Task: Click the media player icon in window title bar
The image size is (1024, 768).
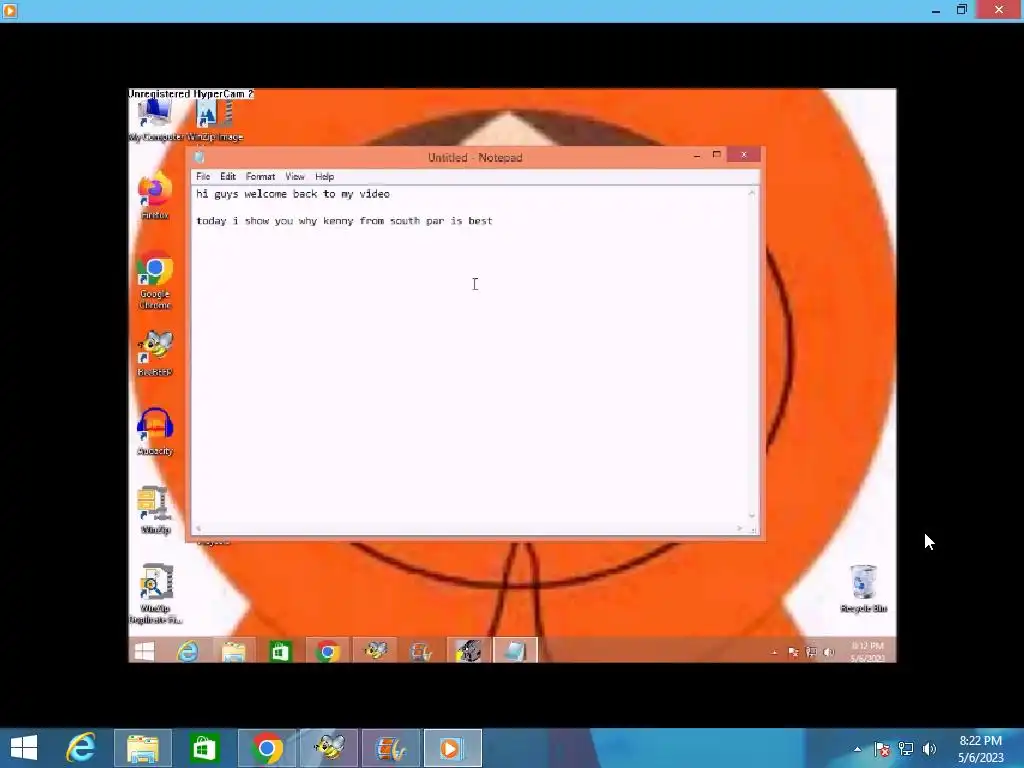Action: [x=10, y=10]
